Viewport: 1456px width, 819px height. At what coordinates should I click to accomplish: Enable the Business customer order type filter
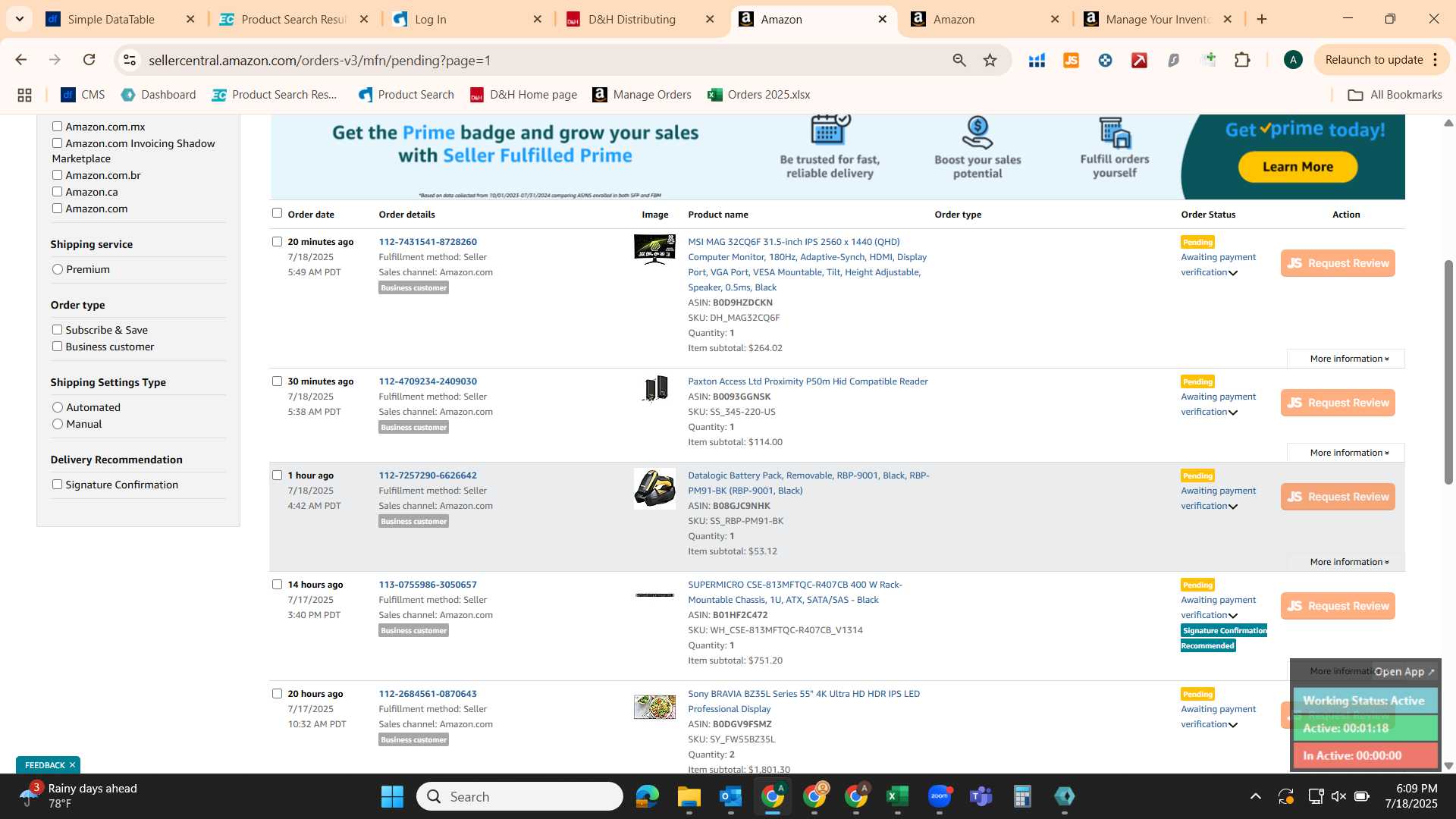tap(57, 347)
